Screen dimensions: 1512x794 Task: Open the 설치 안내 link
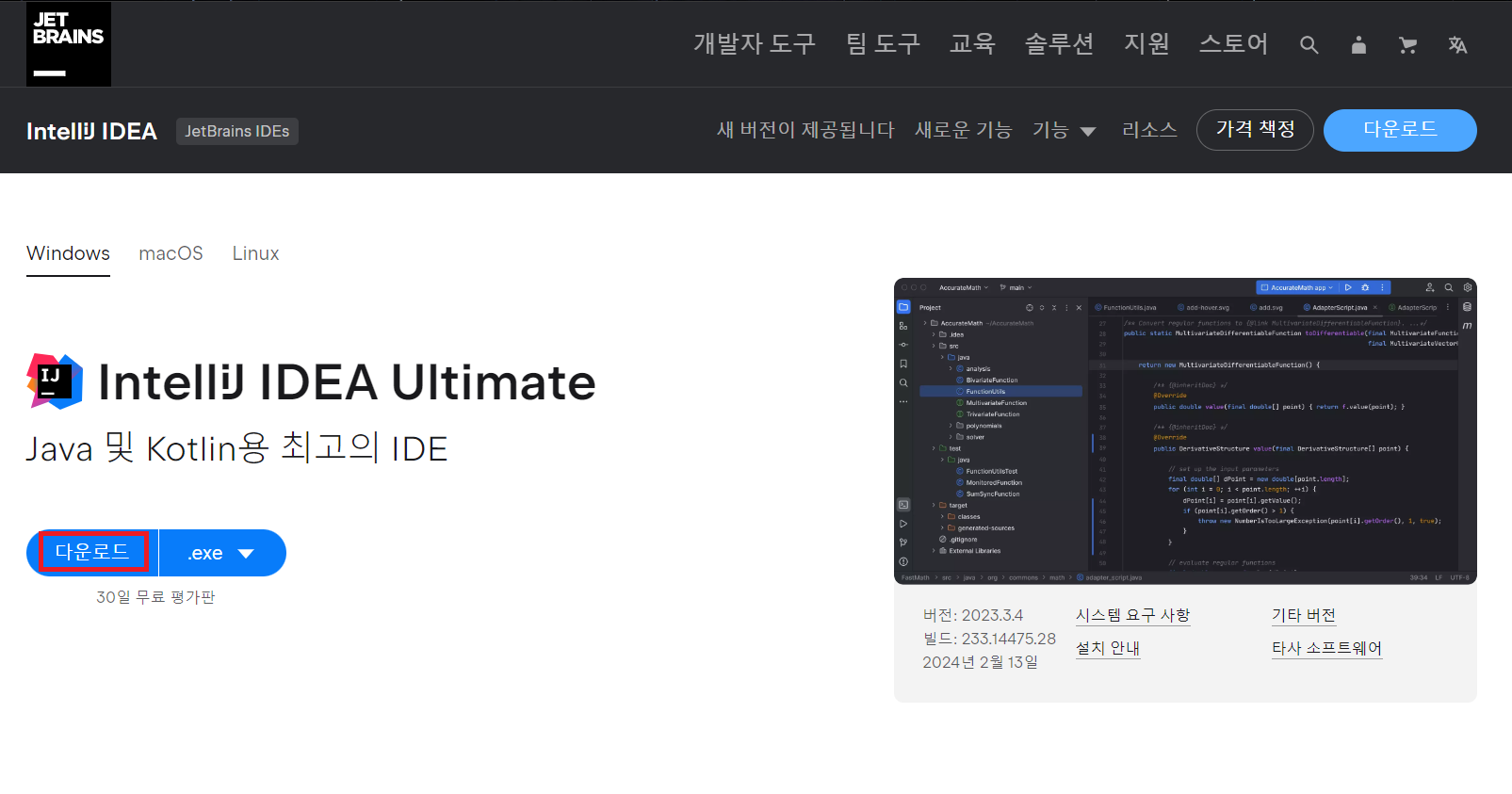click(x=1108, y=648)
